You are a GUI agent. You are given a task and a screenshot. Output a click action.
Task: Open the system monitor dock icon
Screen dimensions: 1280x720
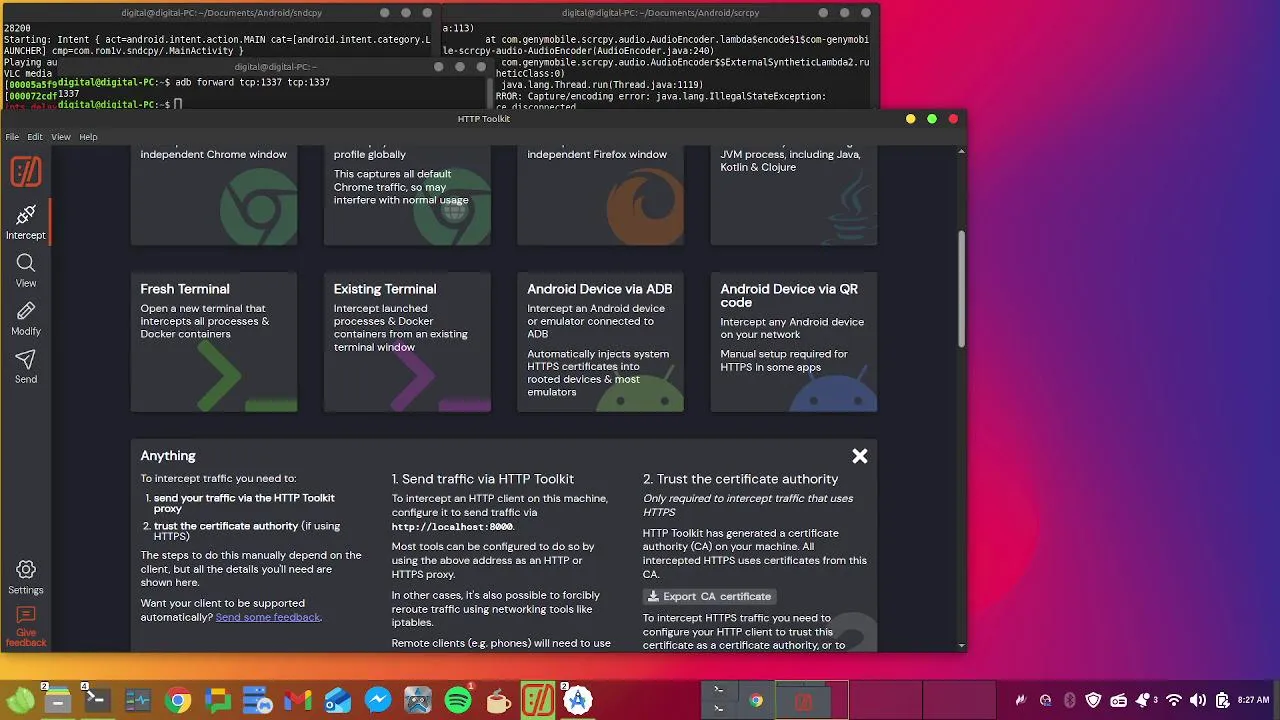tap(138, 701)
